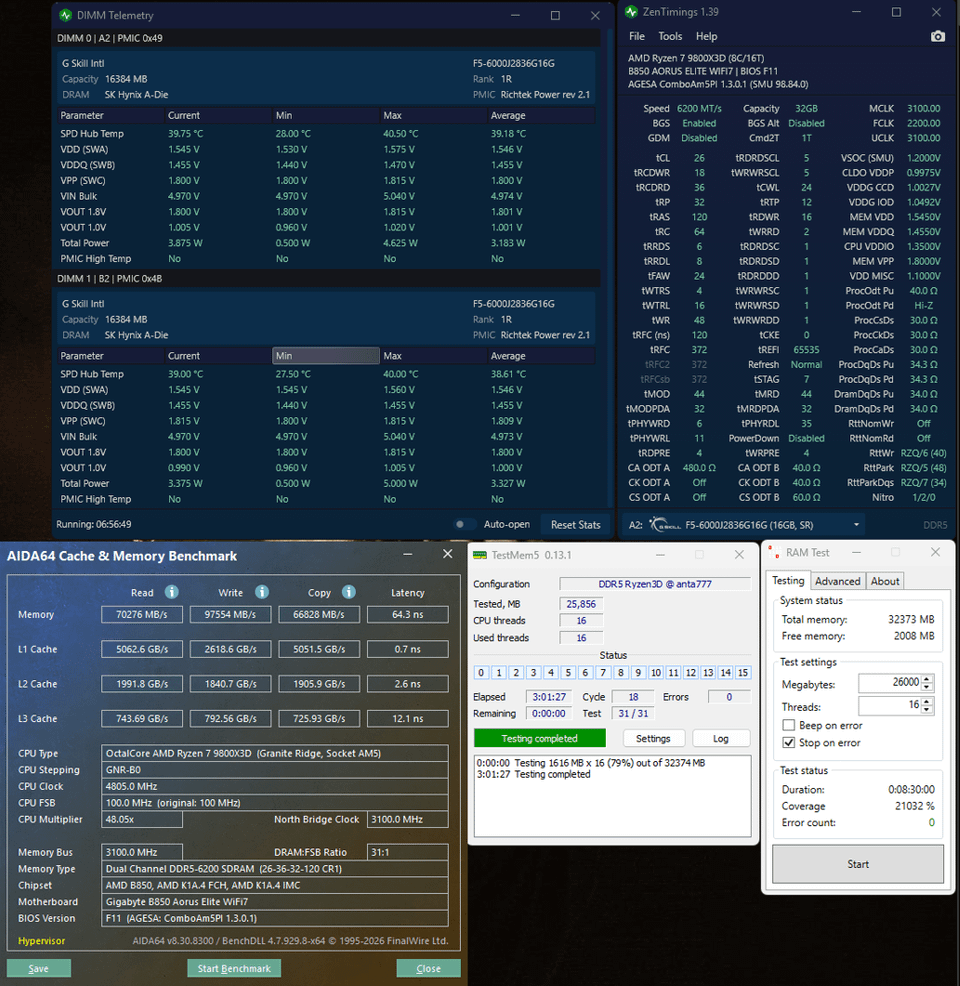Click the TestMem5 title bar icon
Viewport: 960px width, 986px height.
pyautogui.click(x=480, y=555)
